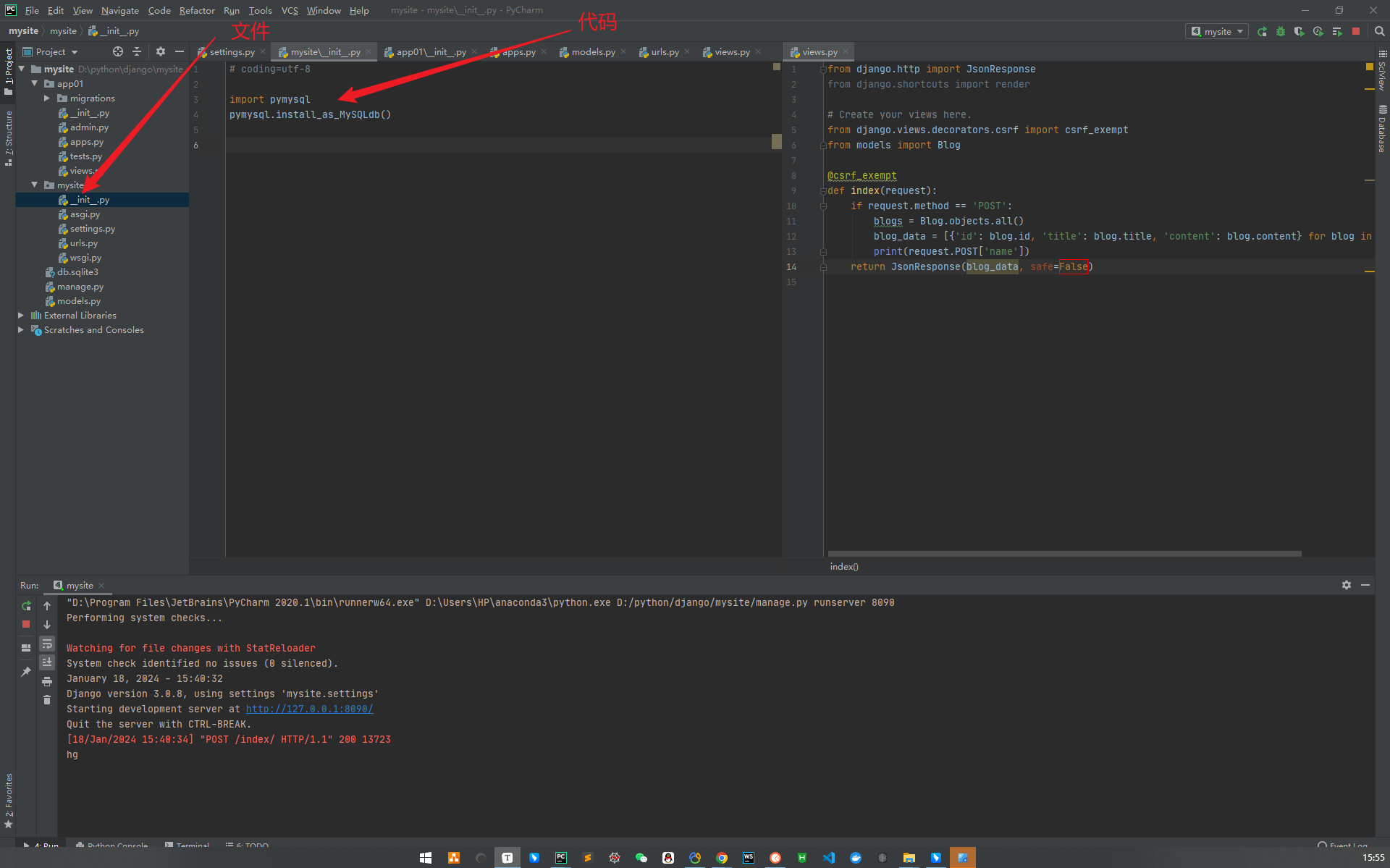This screenshot has width=1390, height=868.
Task: Toggle the Terminal panel at bottom
Action: click(189, 844)
